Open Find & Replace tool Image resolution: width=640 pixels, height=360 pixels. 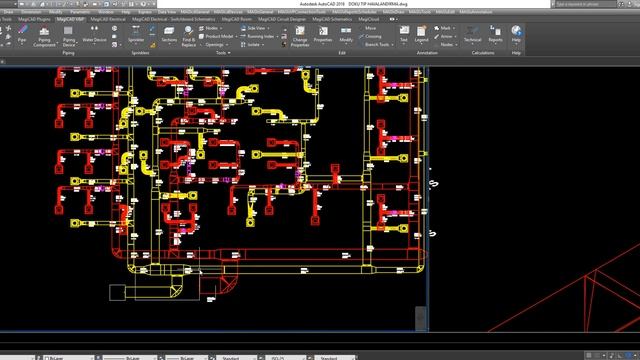[x=189, y=36]
